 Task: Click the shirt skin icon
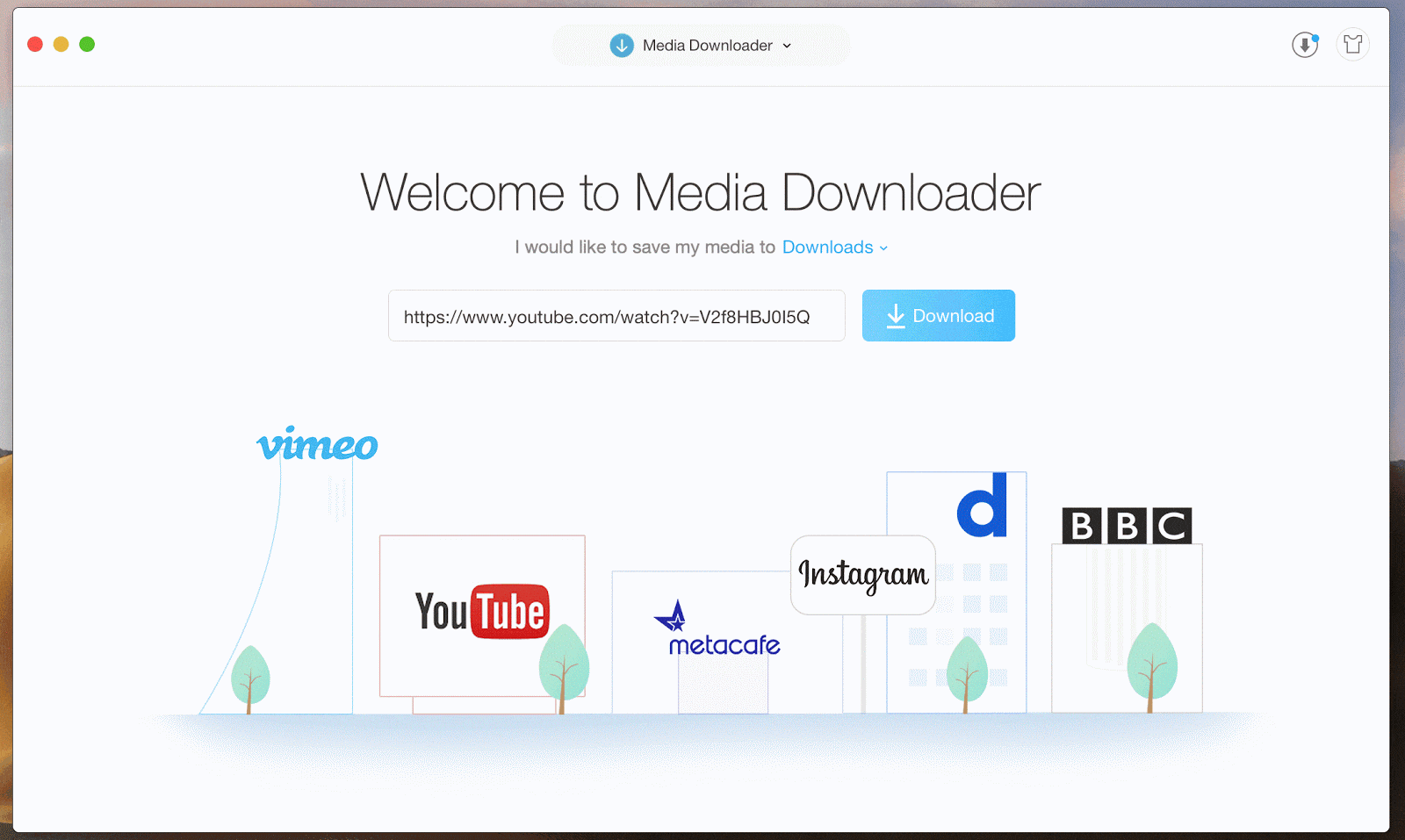[1353, 44]
